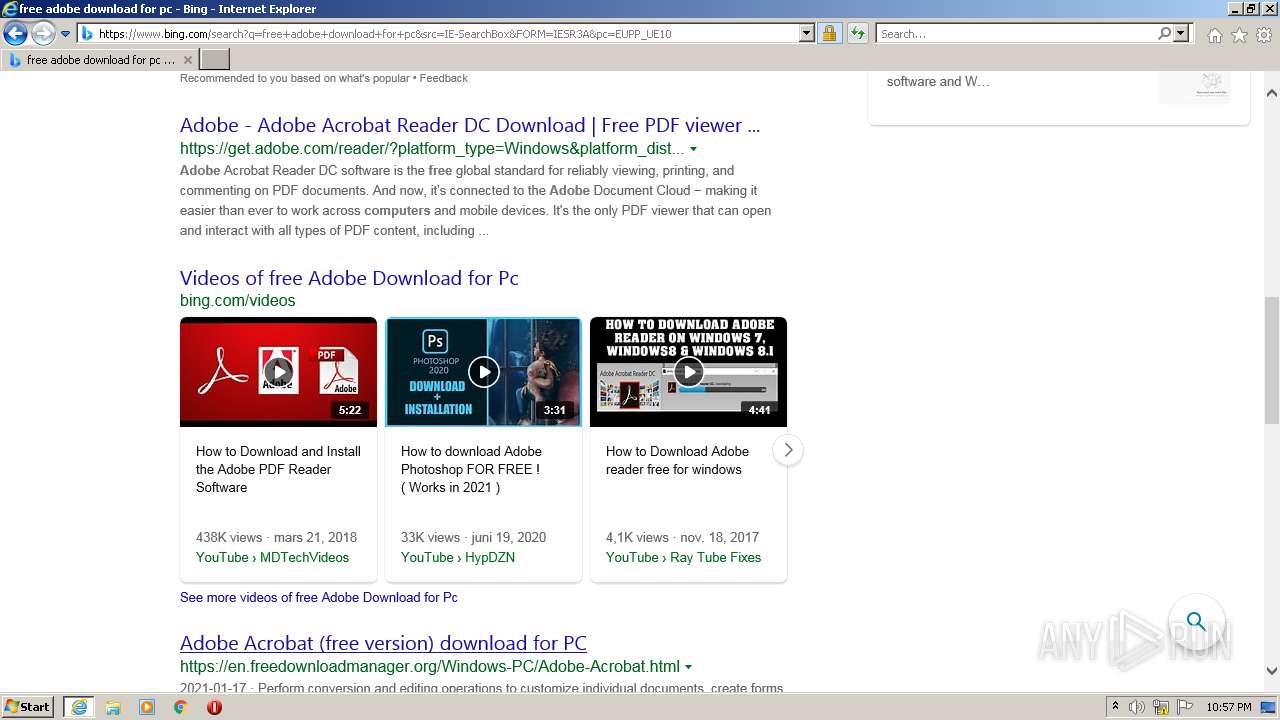
Task: Click the Feedback link under recommendations
Action: click(x=443, y=78)
